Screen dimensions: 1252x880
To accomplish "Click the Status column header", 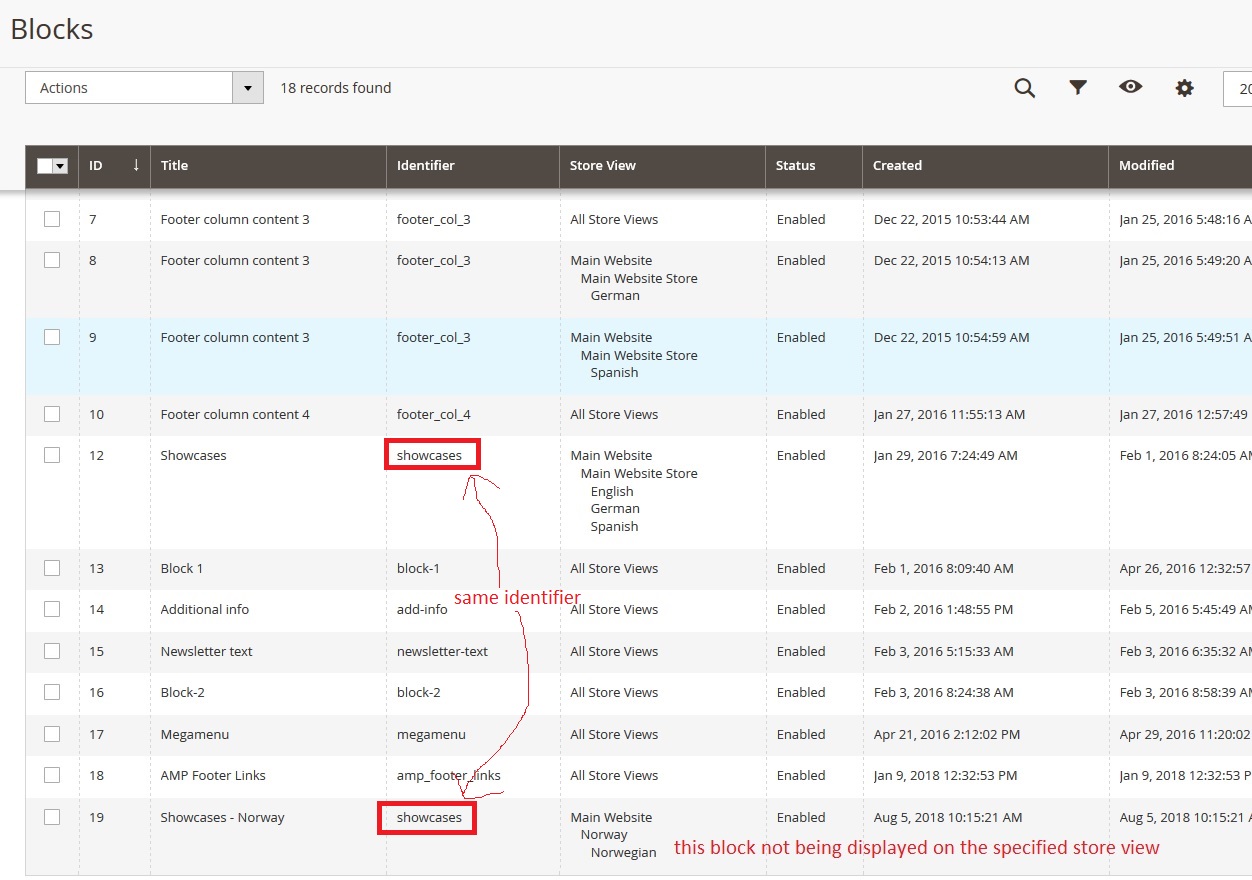I will click(x=796, y=166).
